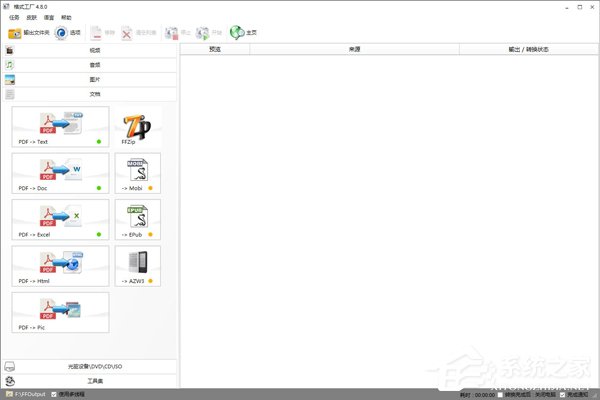
Task: Expand the 工具集 (Toolset) category
Action: [x=90, y=381]
